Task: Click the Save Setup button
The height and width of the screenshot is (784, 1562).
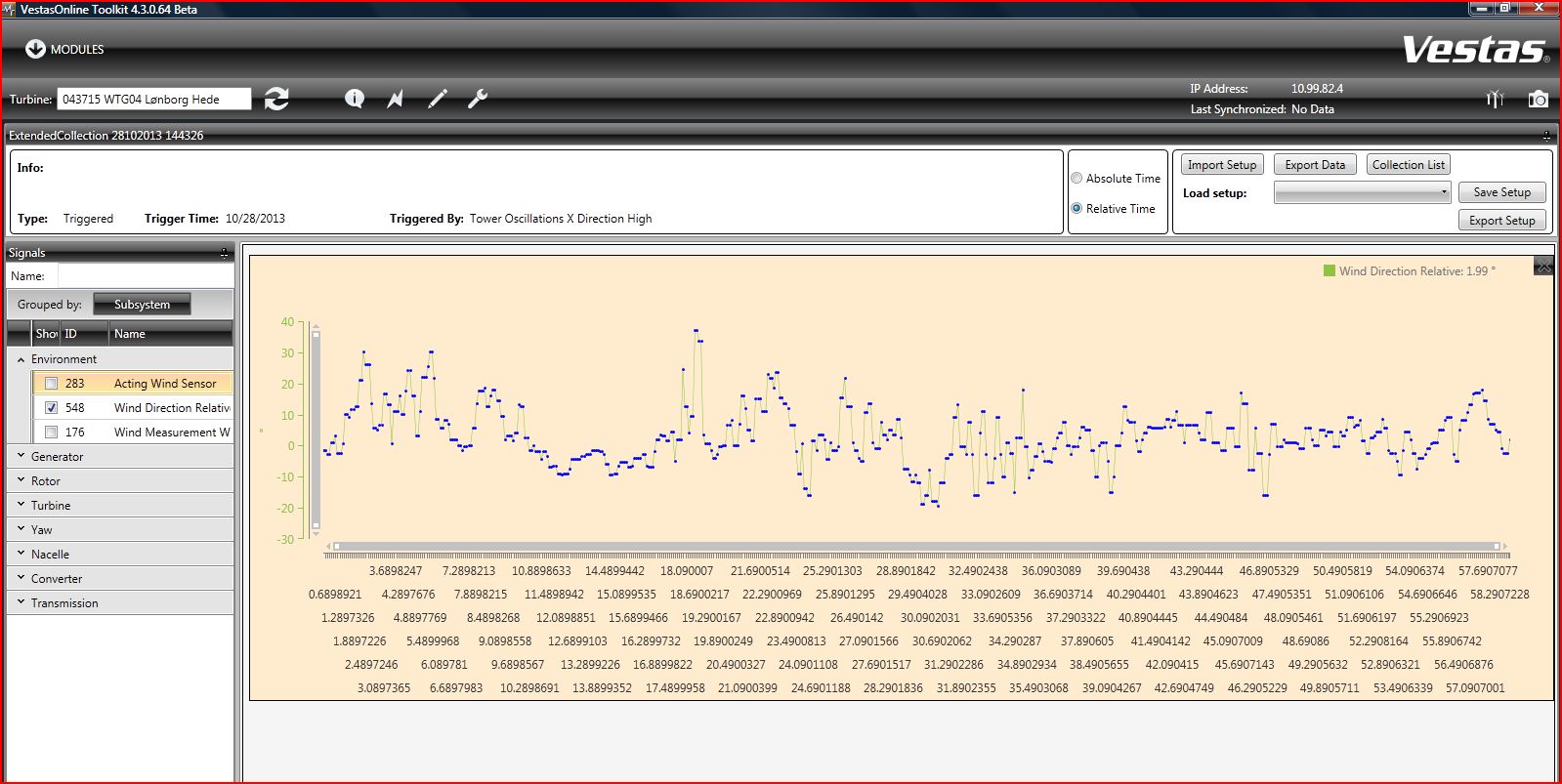Action: coord(1502,192)
